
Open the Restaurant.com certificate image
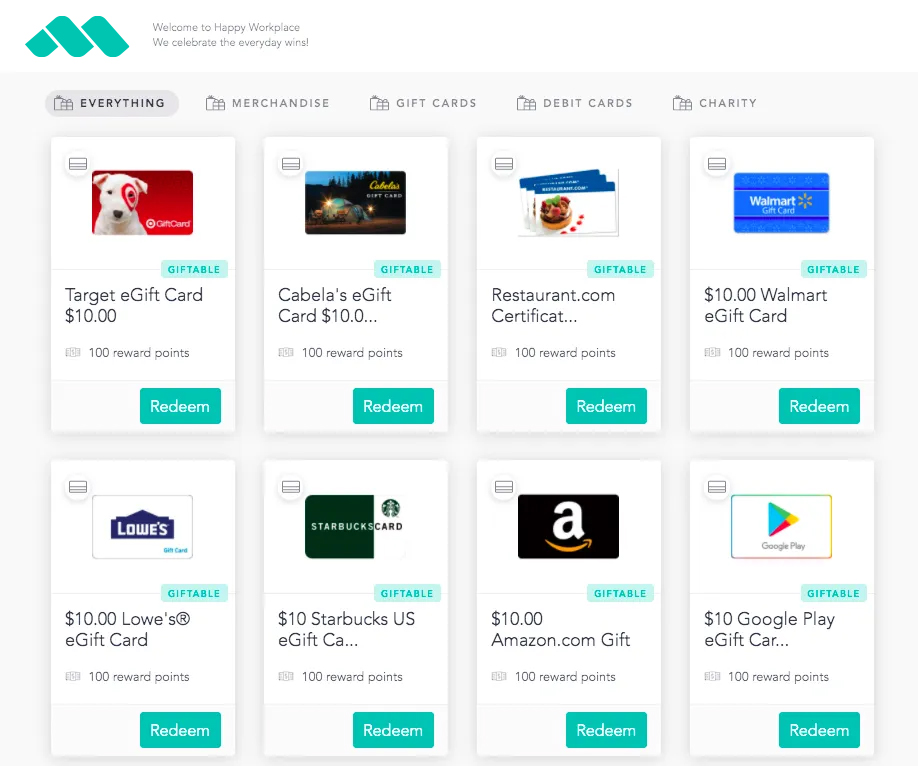tap(568, 203)
